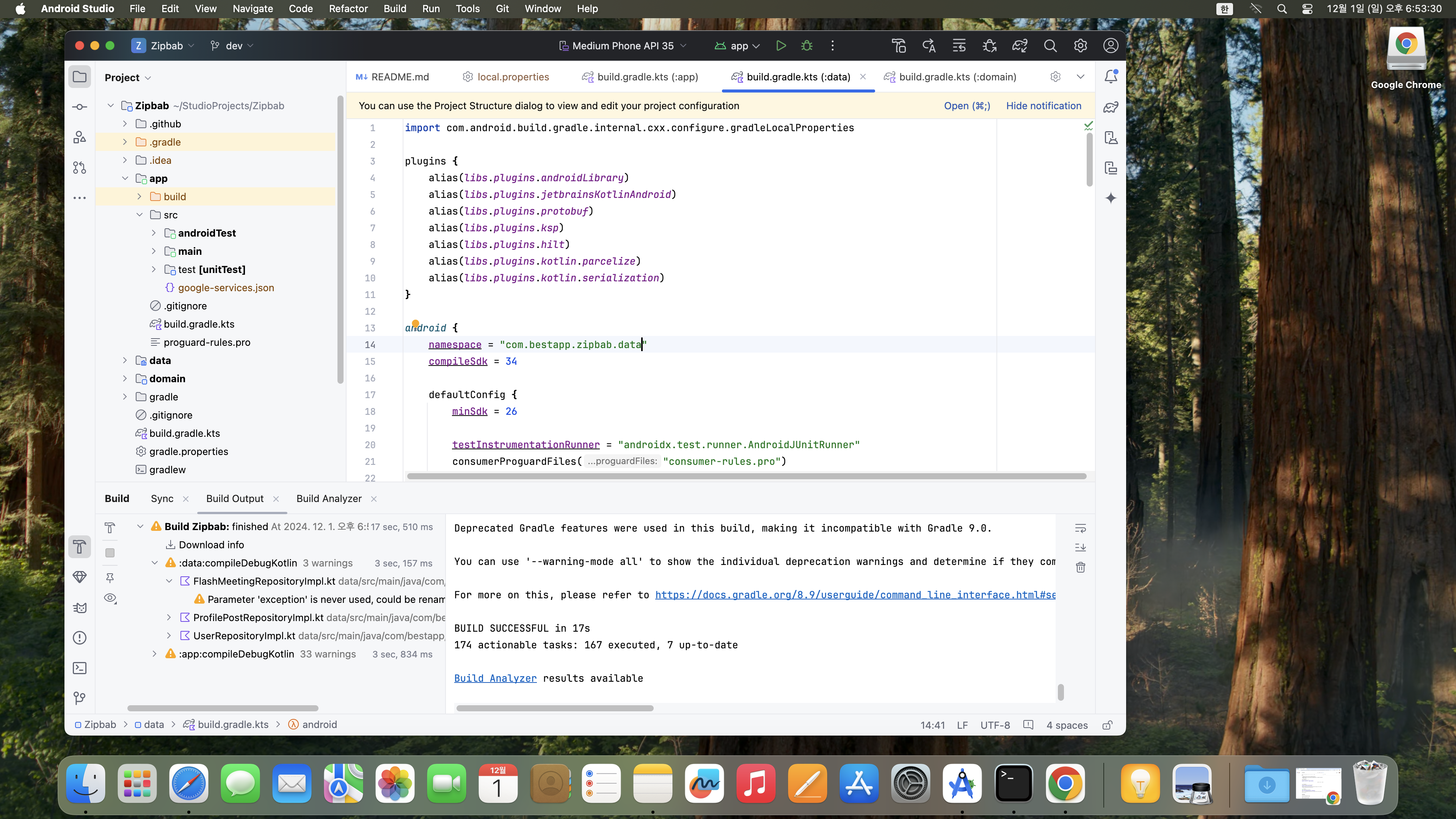This screenshot has width=1456, height=819.
Task: Sync project with Gradle files icon
Action: pos(1020,46)
